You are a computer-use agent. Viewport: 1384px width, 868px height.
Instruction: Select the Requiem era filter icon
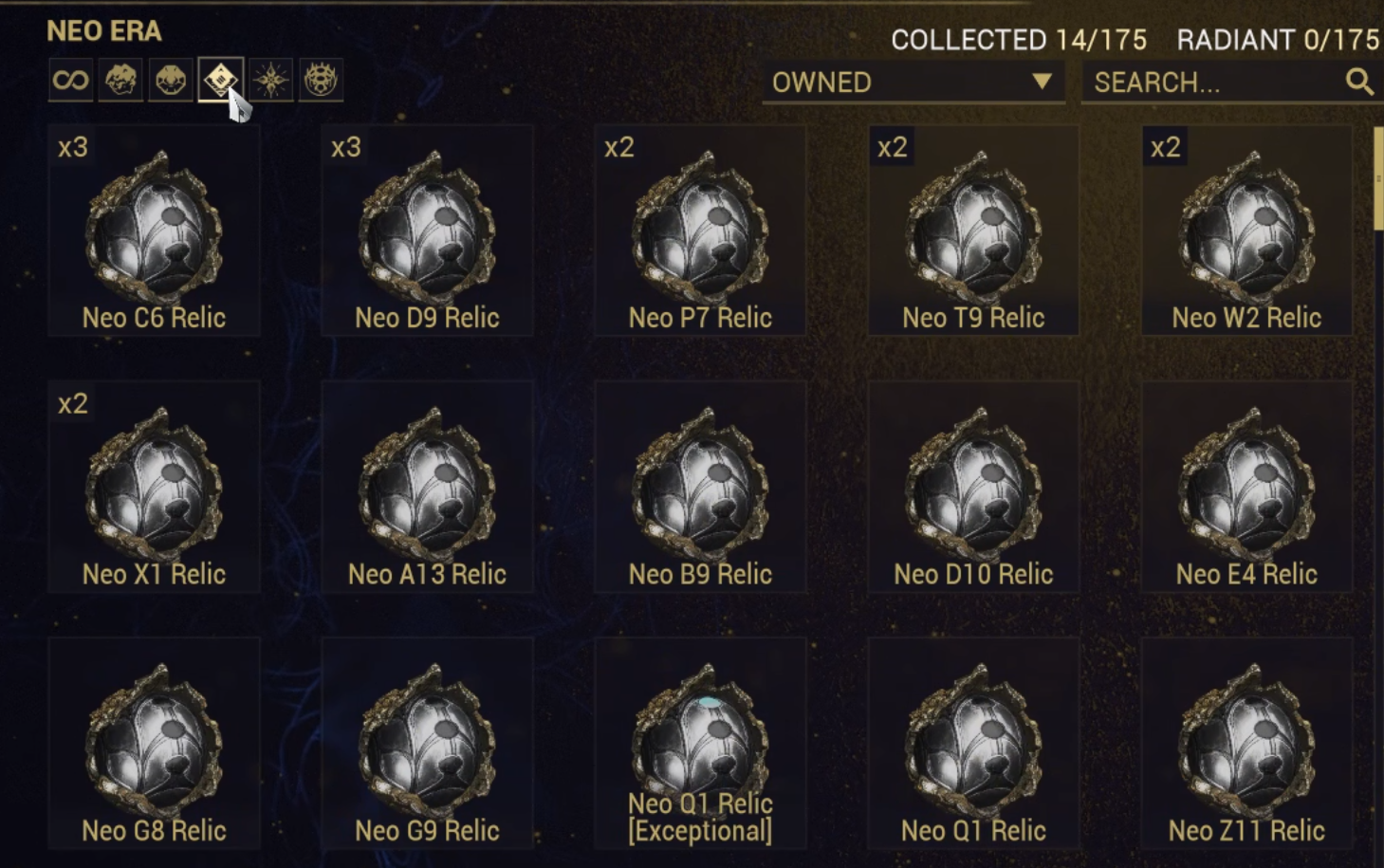point(321,80)
